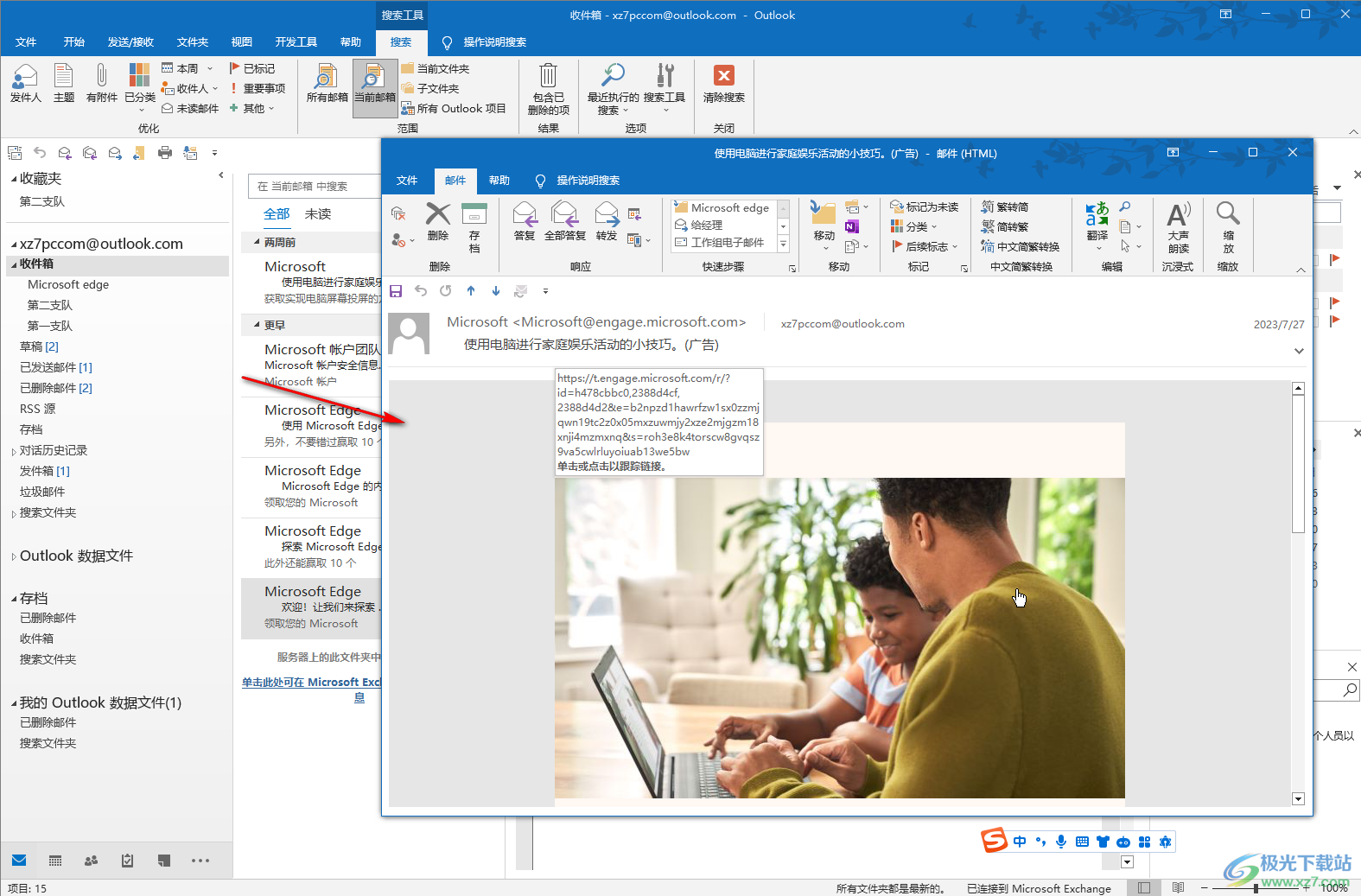The height and width of the screenshot is (896, 1361).
Task: Expand message header details chevron
Action: [x=1299, y=351]
